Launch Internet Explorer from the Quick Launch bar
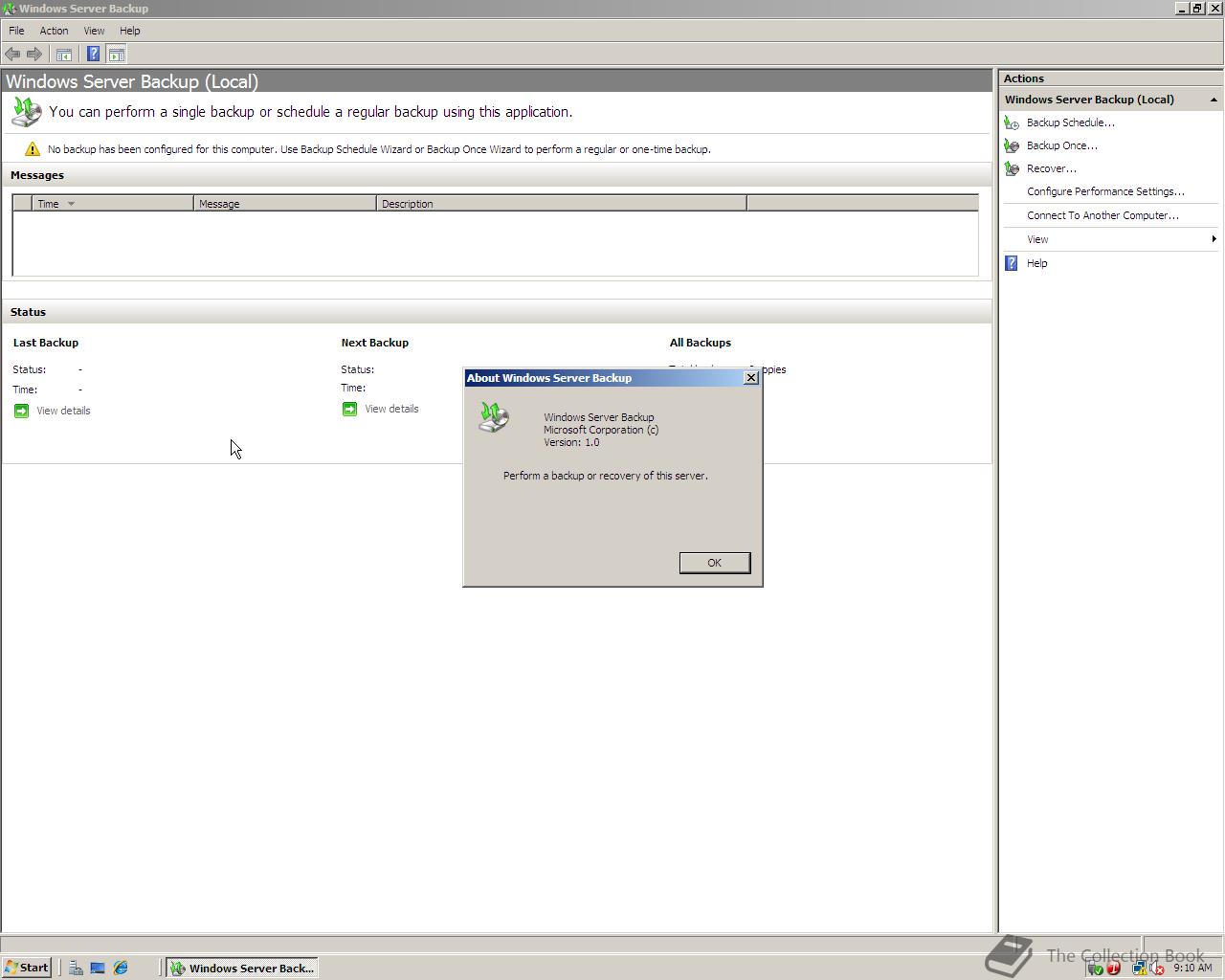The height and width of the screenshot is (980, 1225). coord(121,968)
